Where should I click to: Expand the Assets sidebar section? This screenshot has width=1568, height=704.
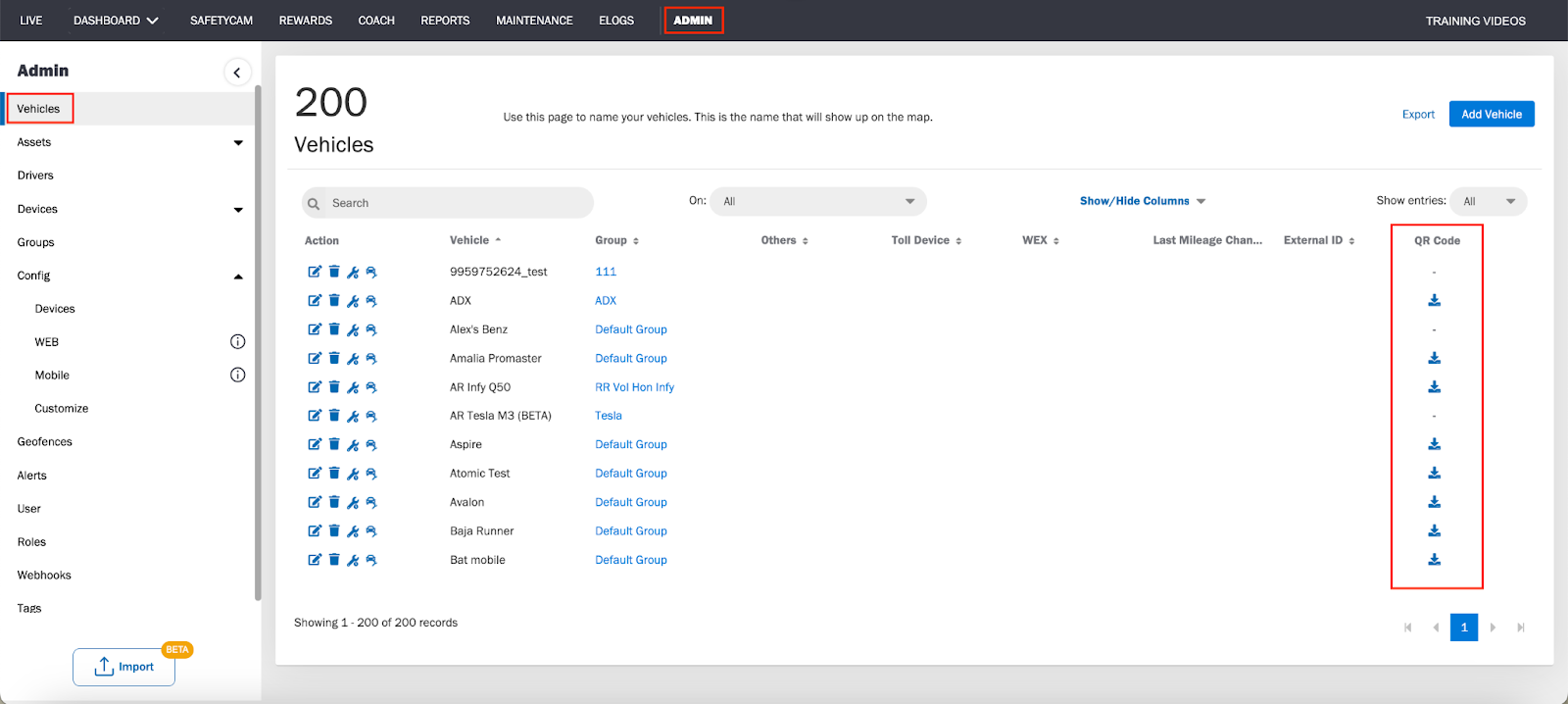tap(238, 143)
